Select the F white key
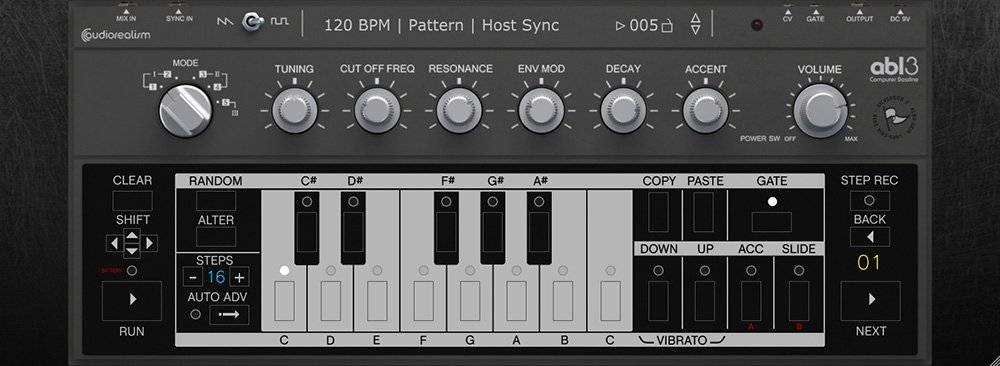Viewport: 1000px width, 366px height. [423, 300]
